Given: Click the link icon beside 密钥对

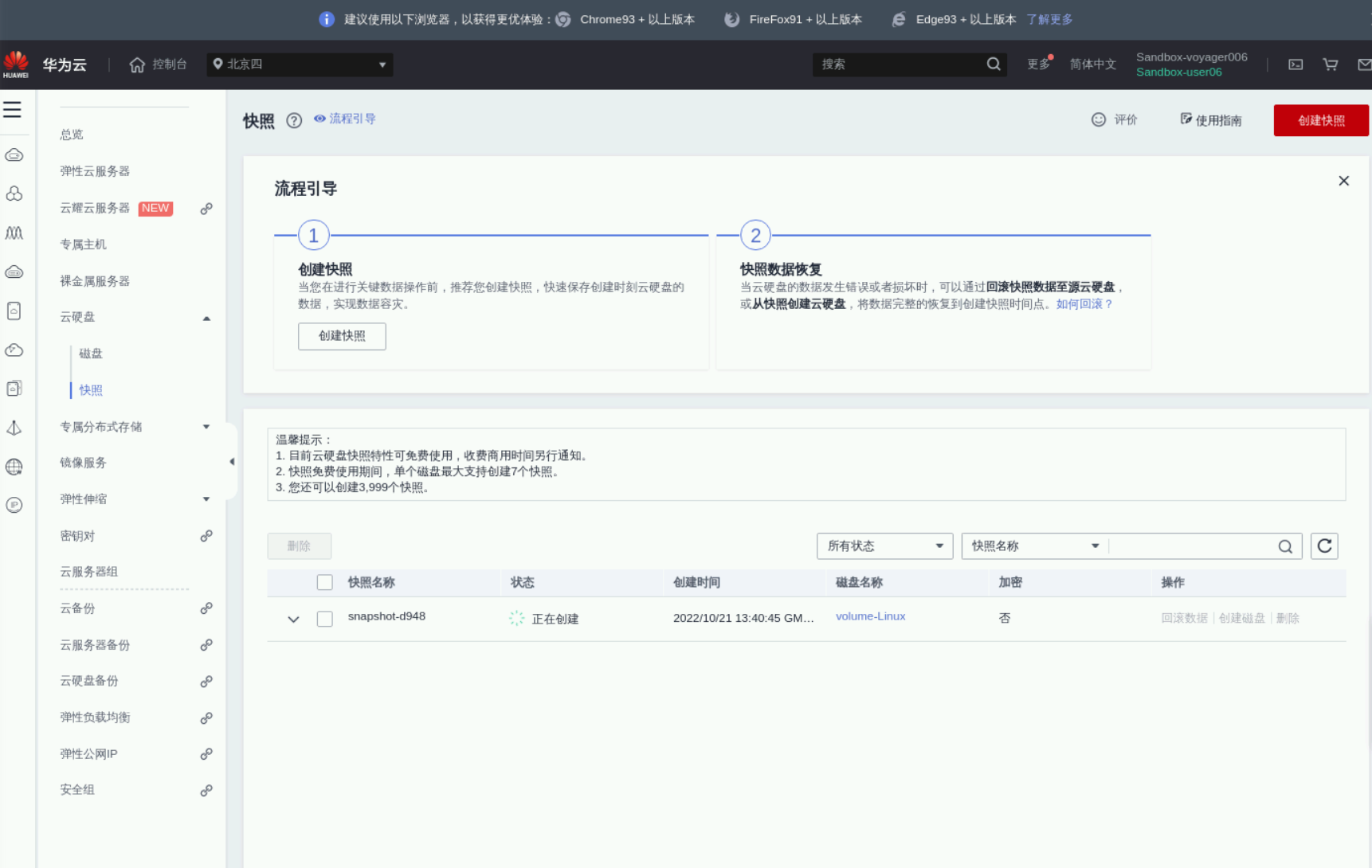Looking at the screenshot, I should tap(206, 536).
